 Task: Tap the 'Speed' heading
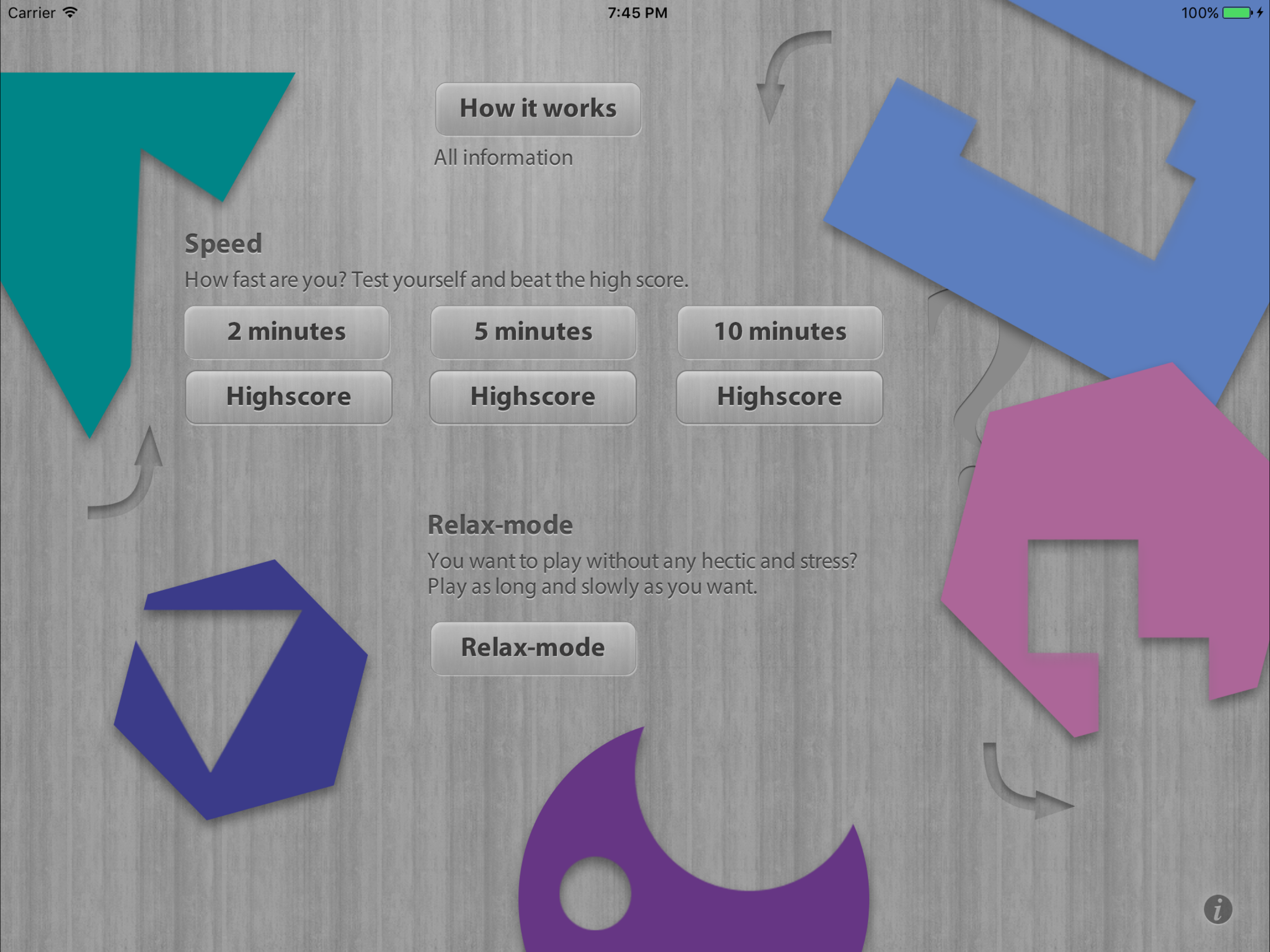tap(223, 244)
